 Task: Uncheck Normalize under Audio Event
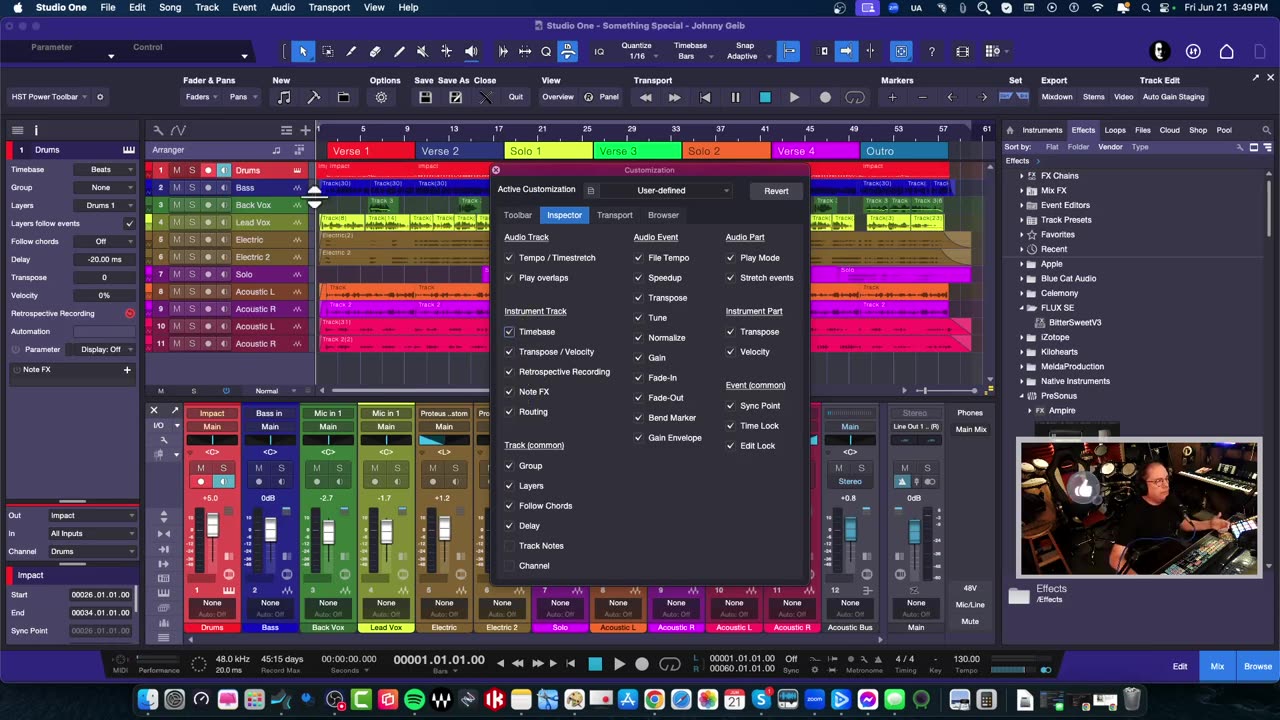pyautogui.click(x=638, y=338)
